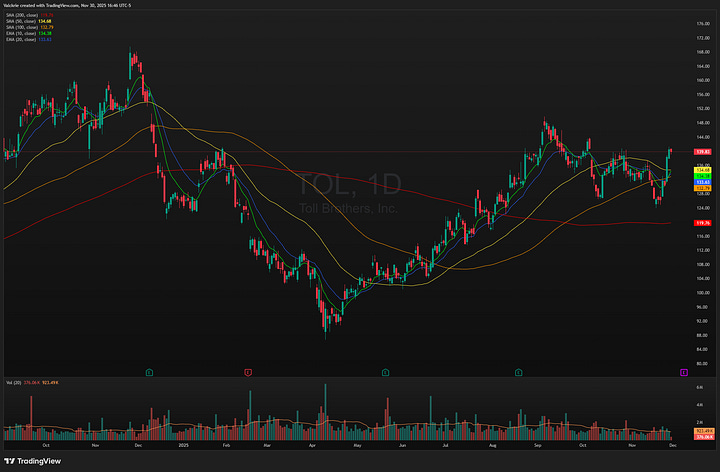
Task: Click the 2025 label on time axis
Action: coord(183,445)
